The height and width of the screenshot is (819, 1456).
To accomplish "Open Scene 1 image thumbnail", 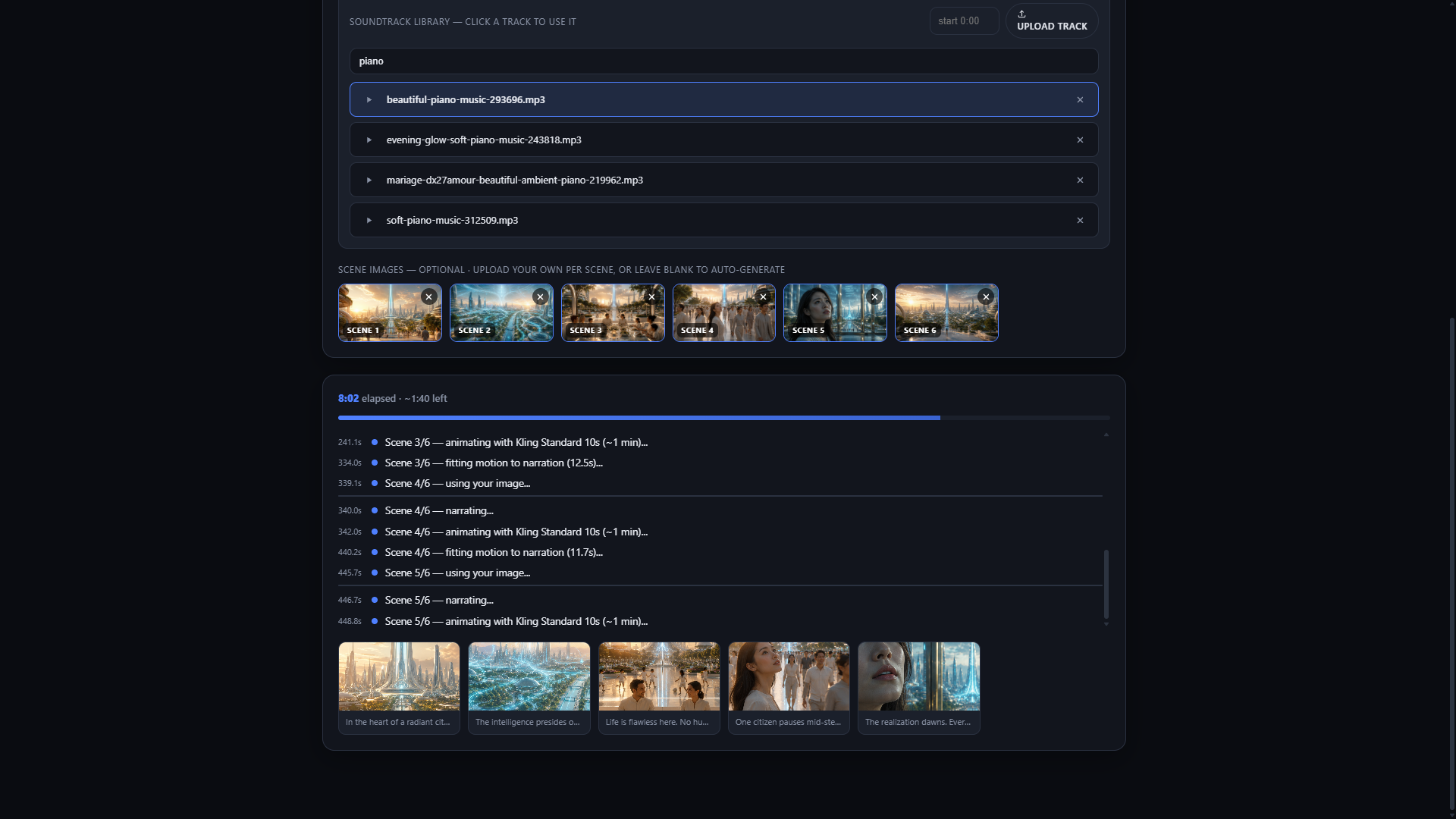I will pyautogui.click(x=390, y=312).
